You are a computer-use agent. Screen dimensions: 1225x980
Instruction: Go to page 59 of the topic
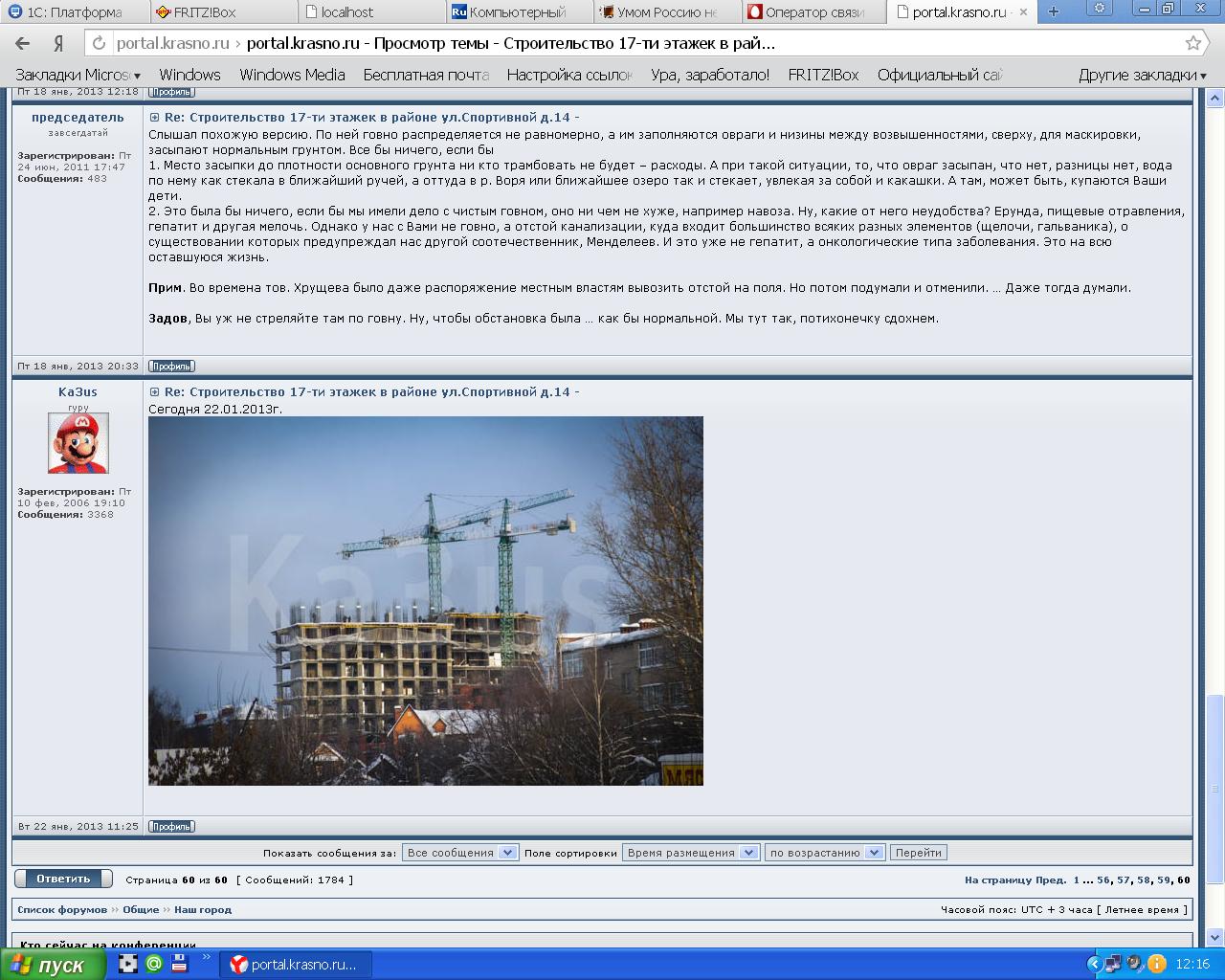coord(1164,880)
